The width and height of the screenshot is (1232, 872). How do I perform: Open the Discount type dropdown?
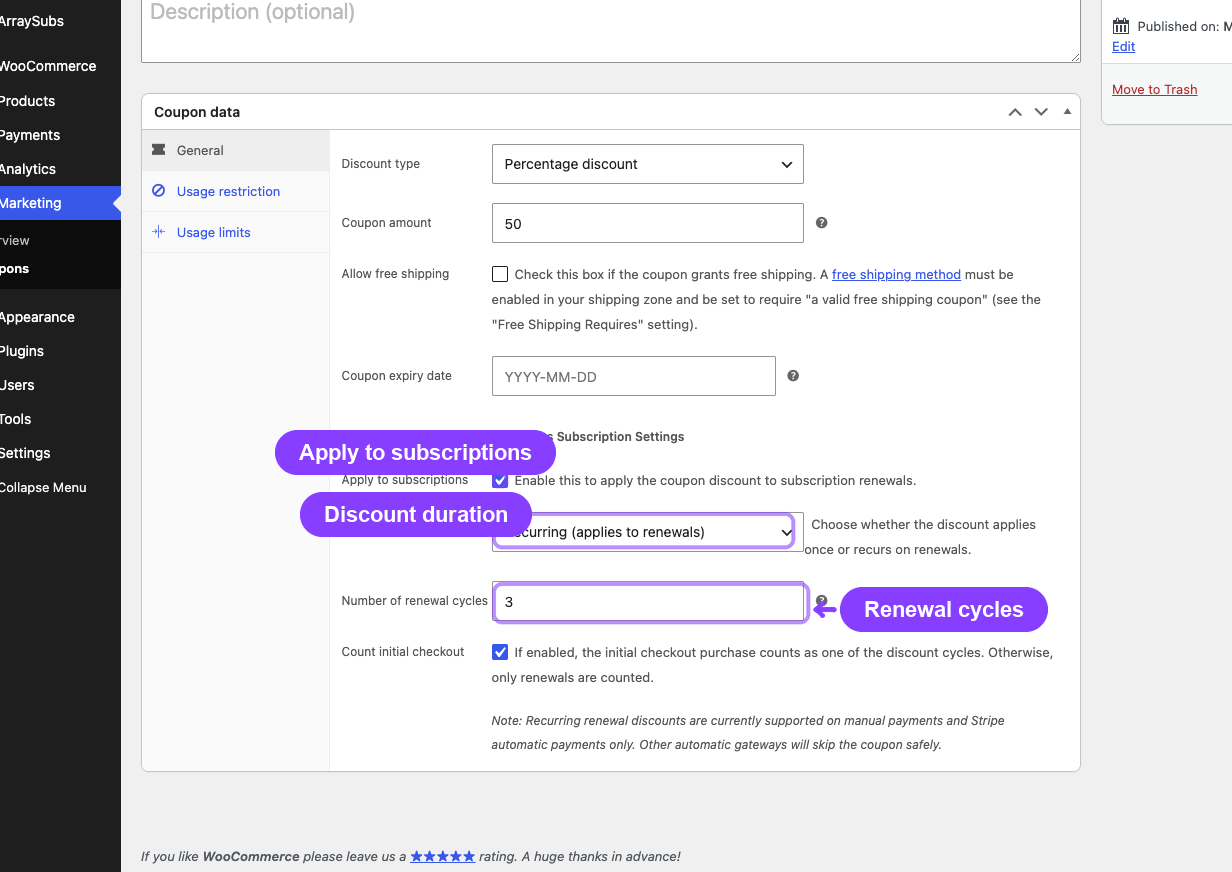pos(647,164)
